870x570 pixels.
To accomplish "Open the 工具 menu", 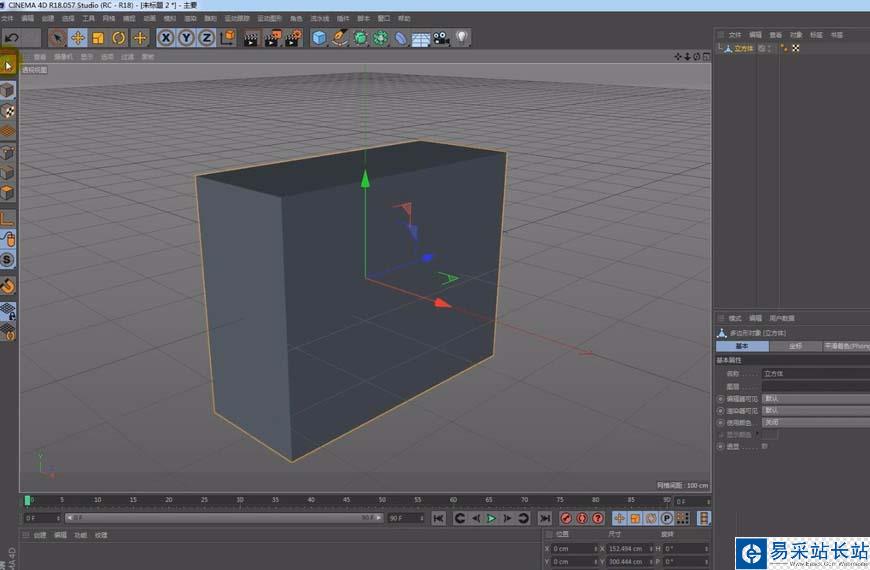I will [88, 18].
